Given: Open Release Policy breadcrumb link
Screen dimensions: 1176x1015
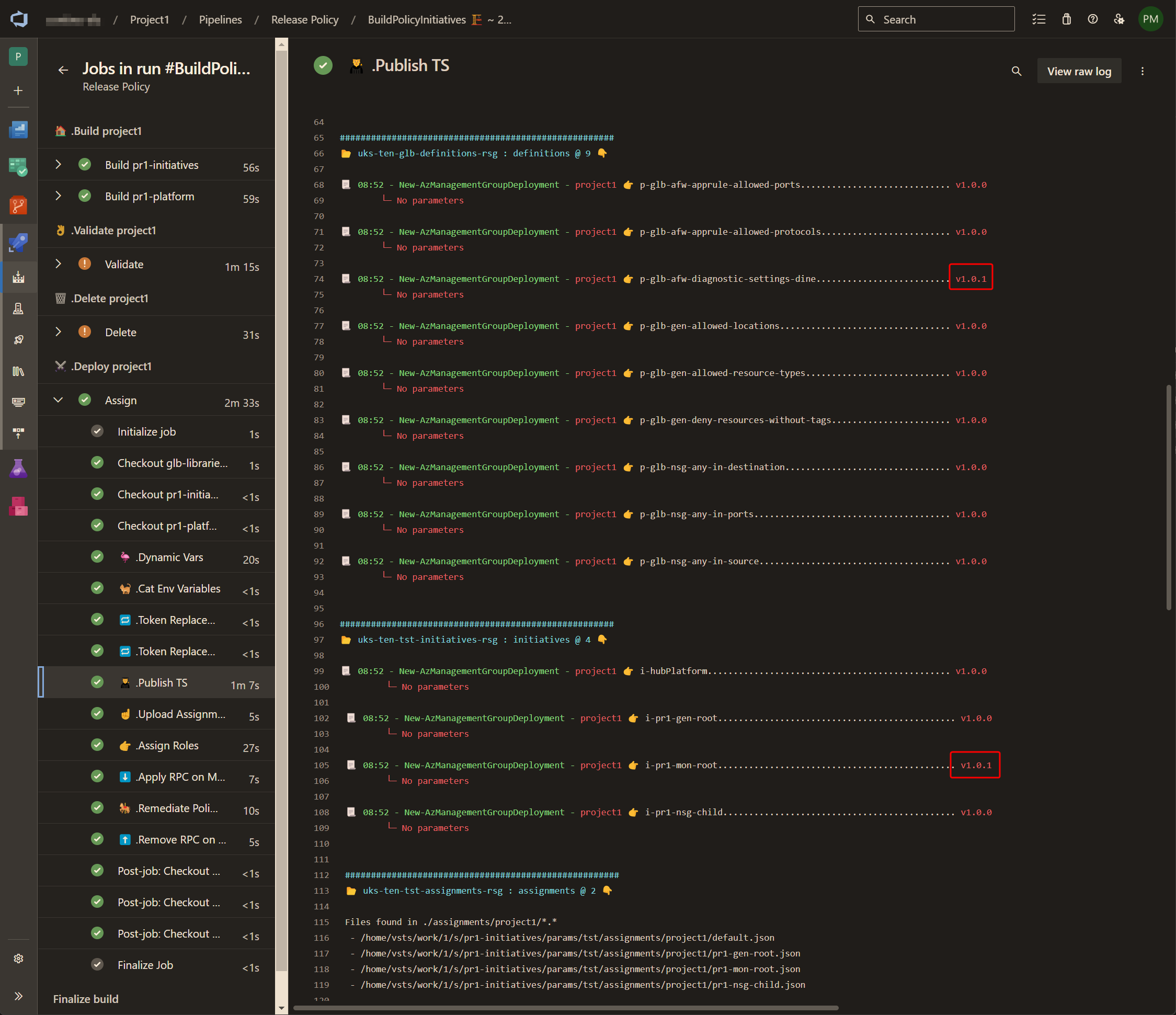Looking at the screenshot, I should coord(305,19).
